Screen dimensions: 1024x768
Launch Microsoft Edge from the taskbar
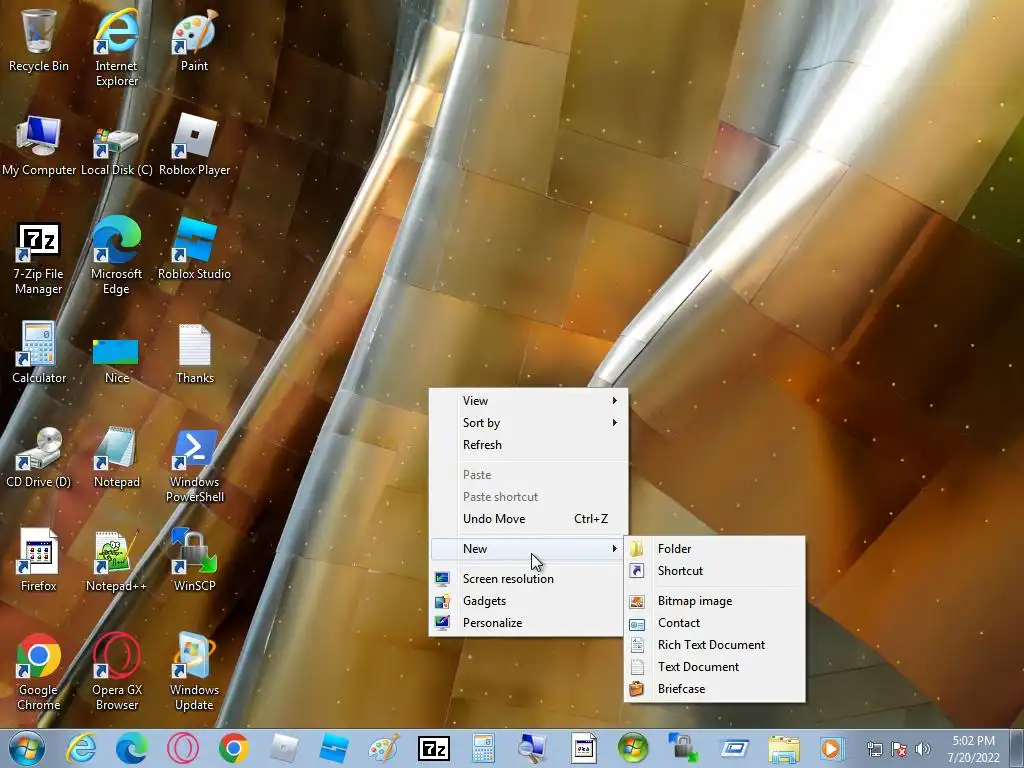[132, 748]
